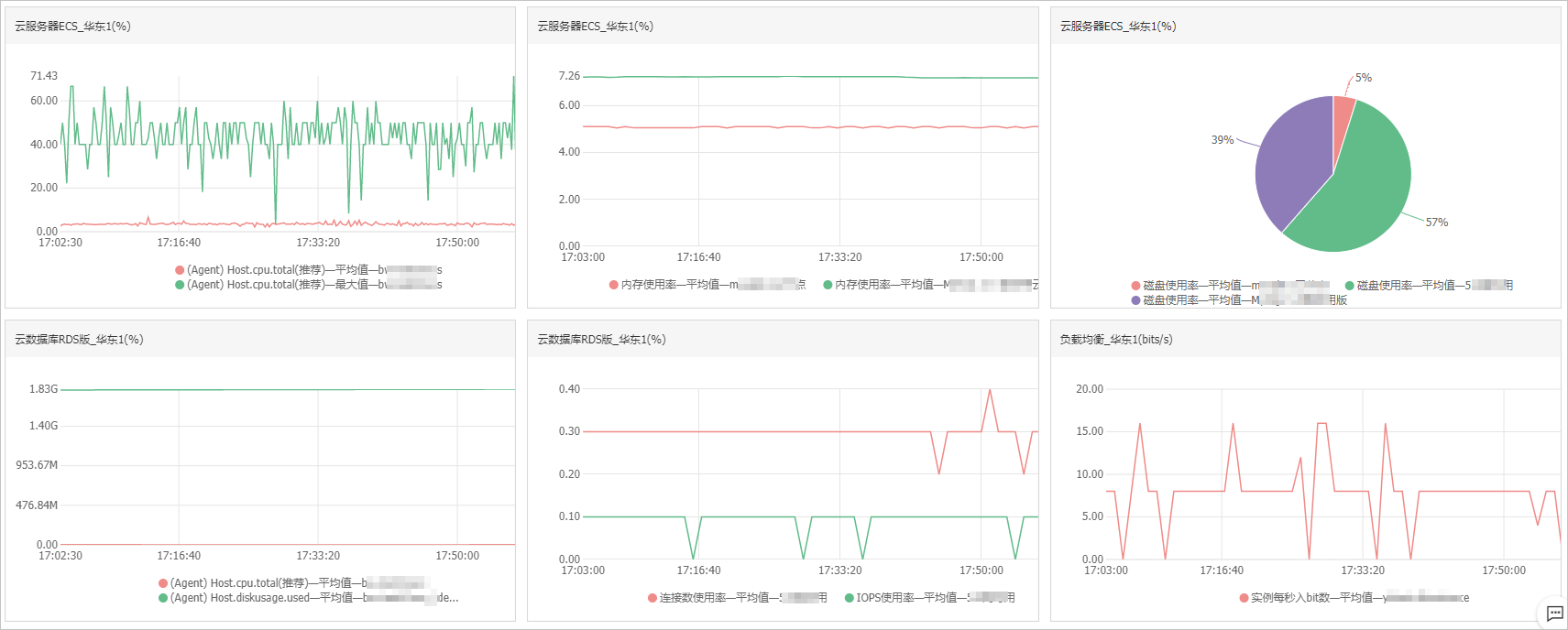1568x630 pixels.
Task: Click 云服务器ECS title above CPU line chart
Action: (x=72, y=27)
